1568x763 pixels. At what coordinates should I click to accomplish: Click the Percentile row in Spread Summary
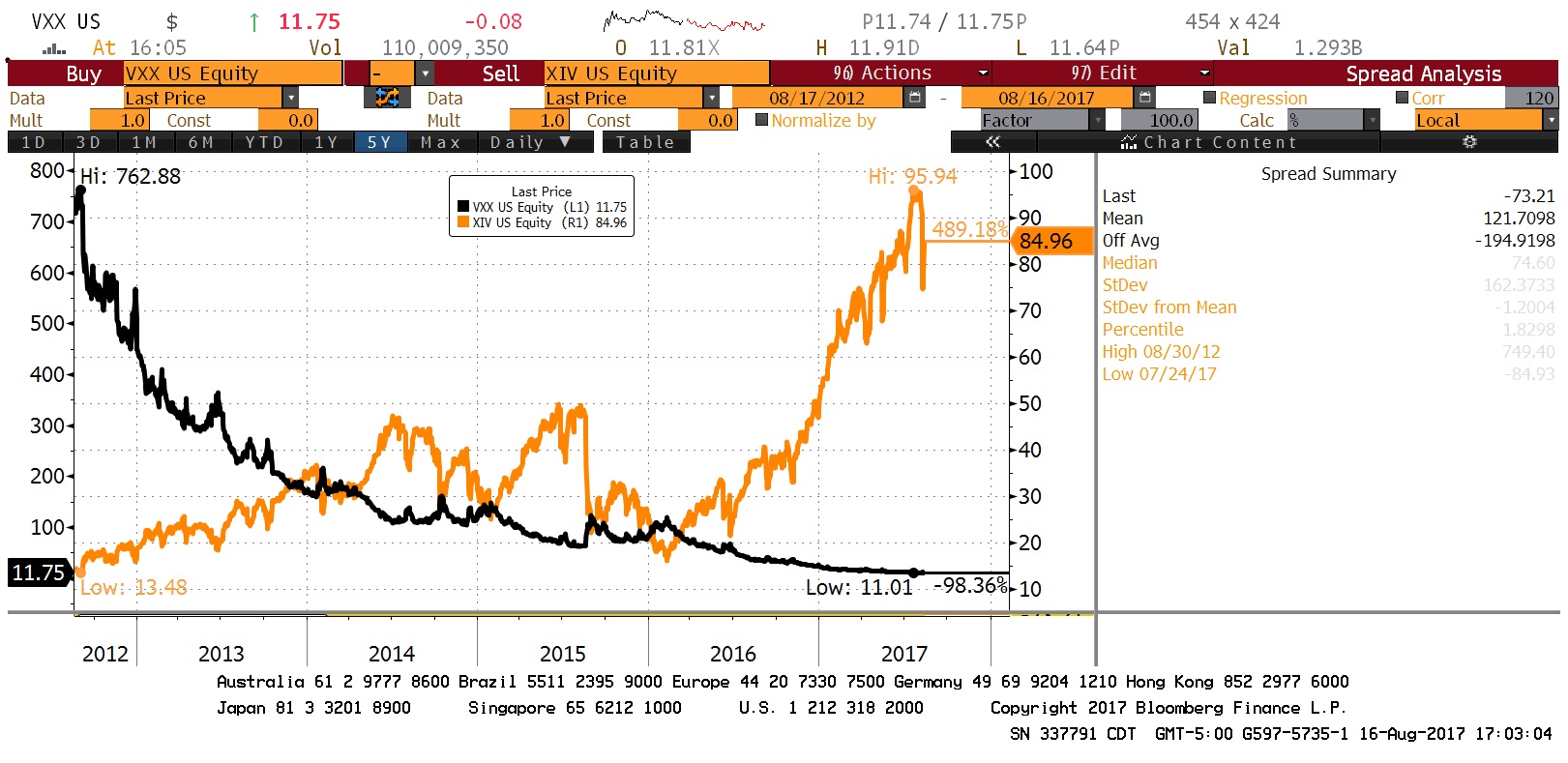1328,330
